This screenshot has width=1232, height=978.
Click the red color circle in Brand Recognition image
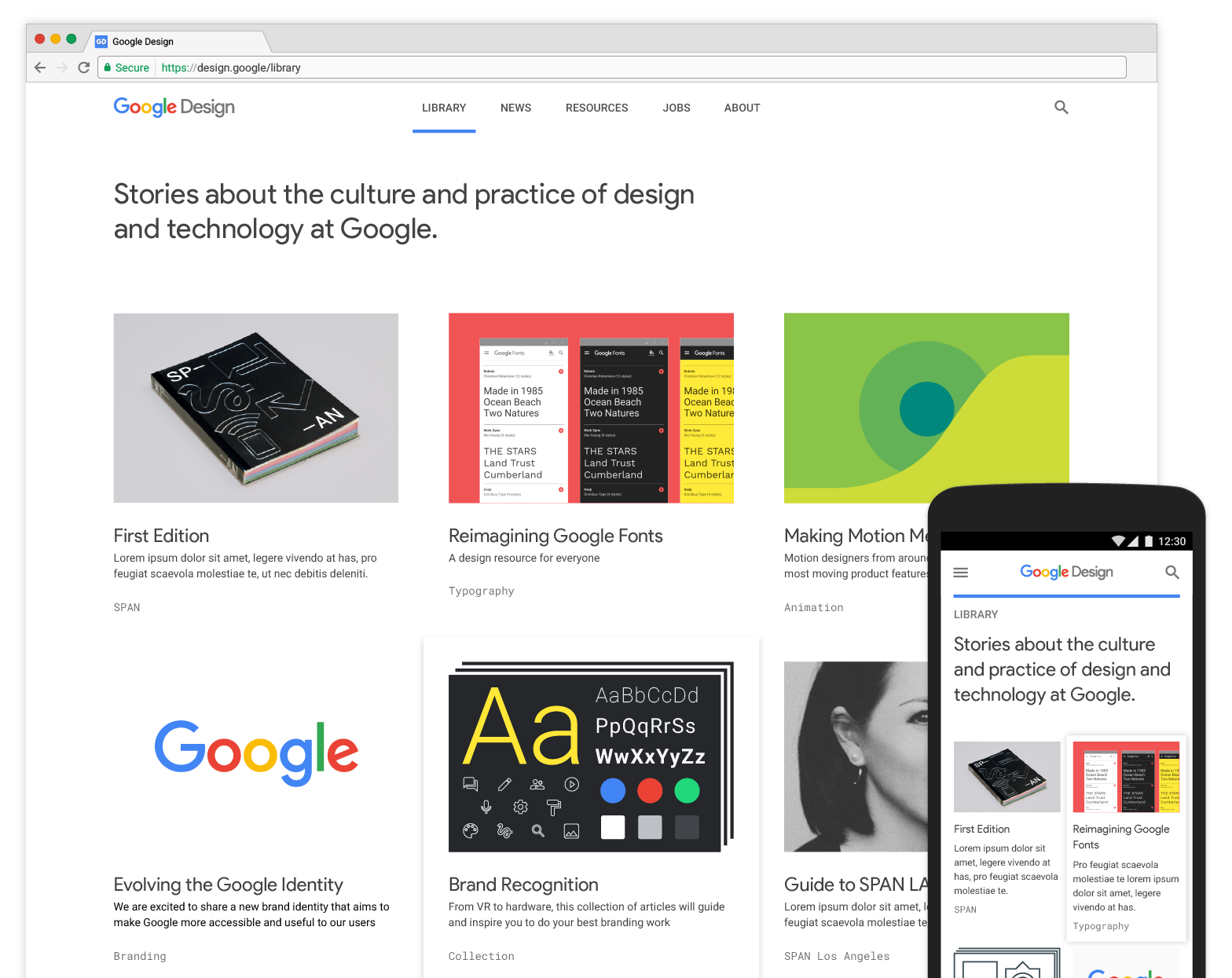(x=650, y=790)
